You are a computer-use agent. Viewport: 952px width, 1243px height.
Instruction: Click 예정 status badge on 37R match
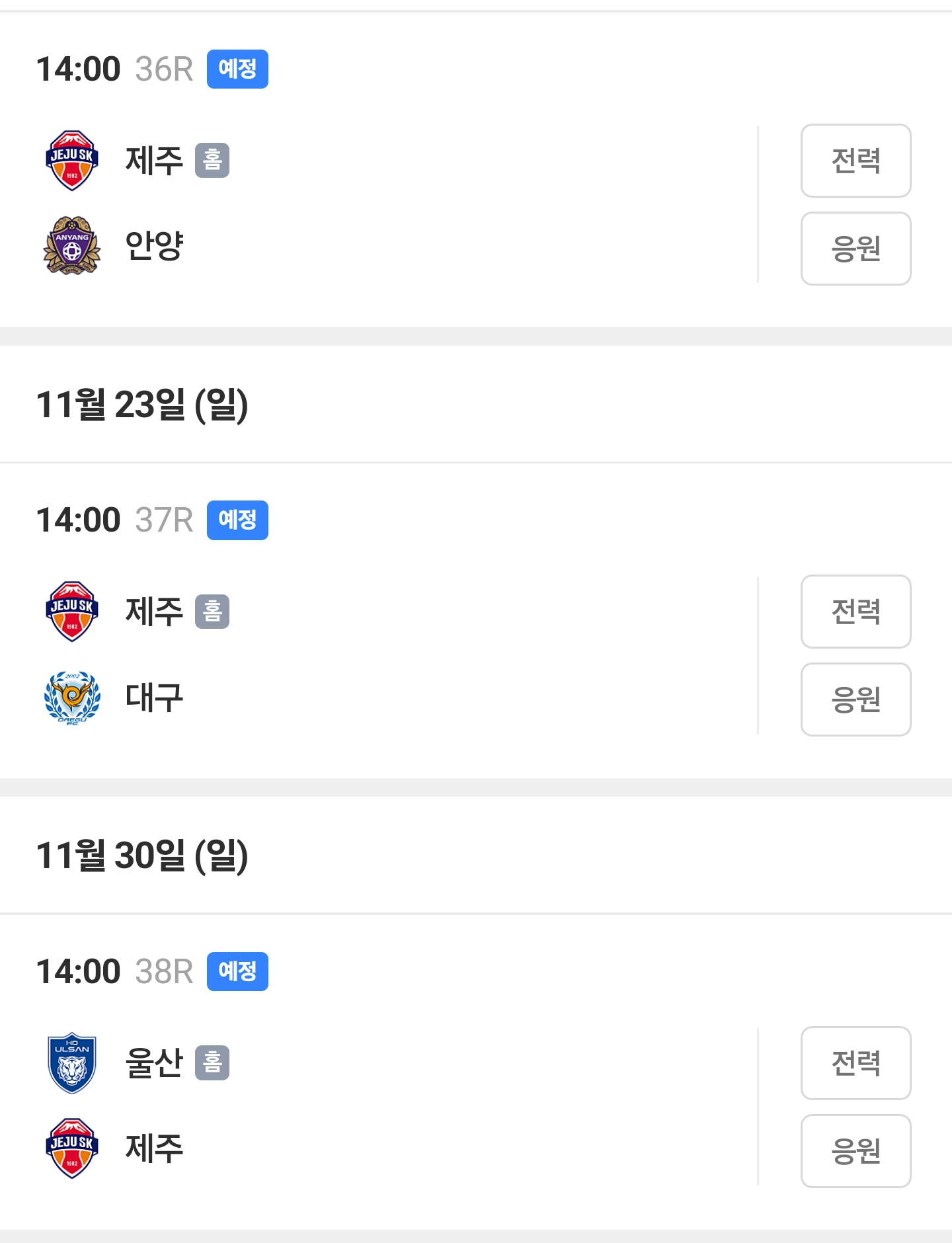click(237, 520)
